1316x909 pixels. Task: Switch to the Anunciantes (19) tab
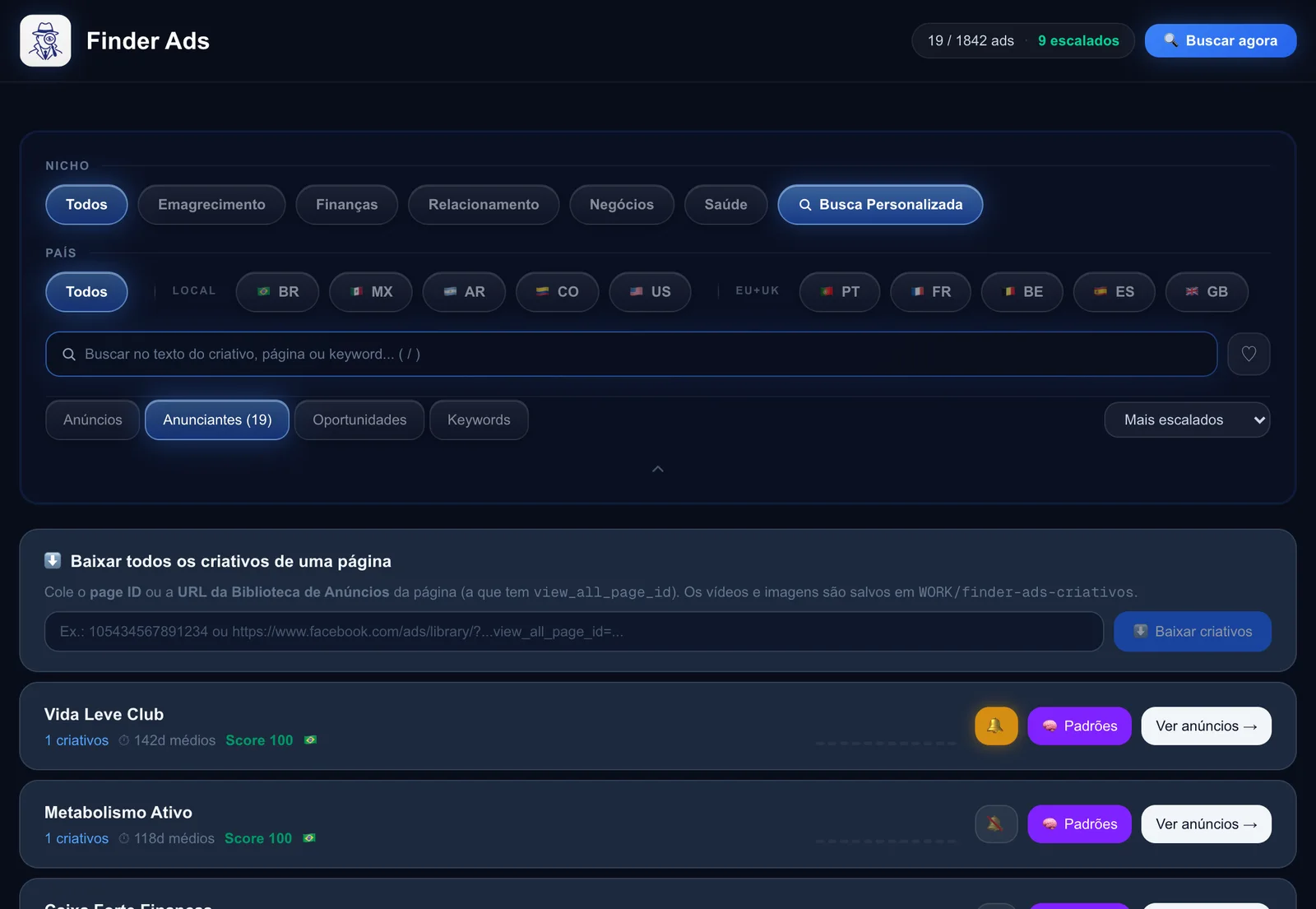217,420
